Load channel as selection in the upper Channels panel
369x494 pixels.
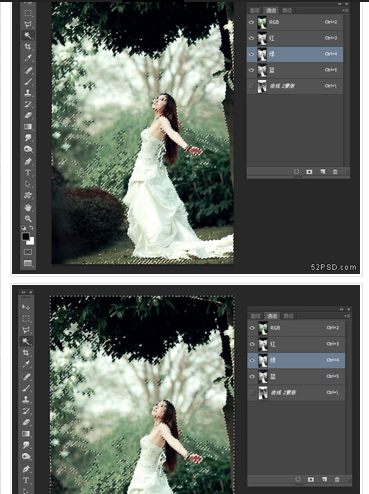pyautogui.click(x=296, y=172)
